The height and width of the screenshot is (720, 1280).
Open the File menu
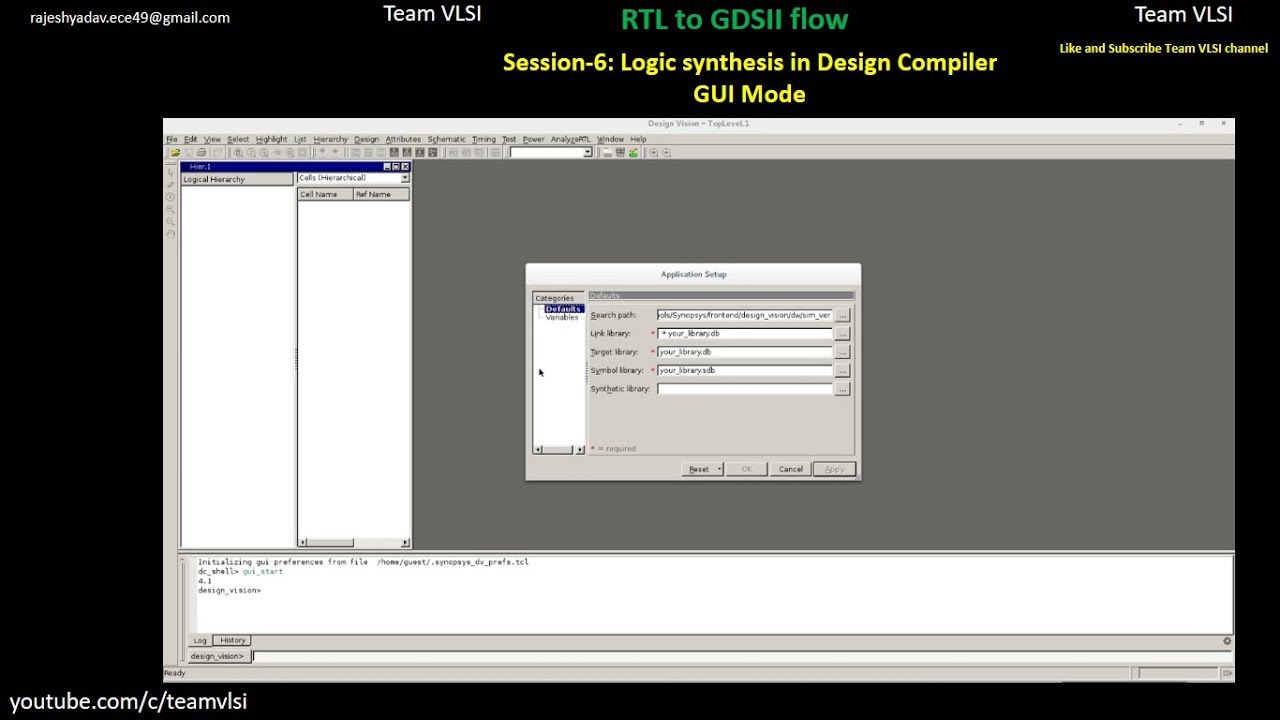171,139
